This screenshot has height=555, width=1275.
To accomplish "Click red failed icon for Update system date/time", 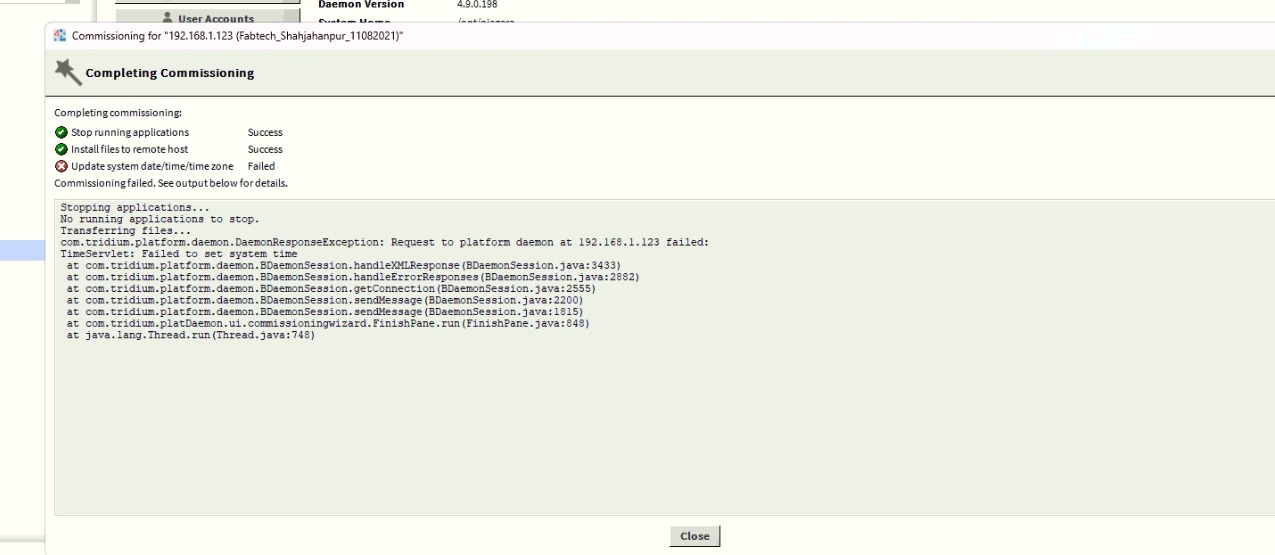I will point(61,166).
